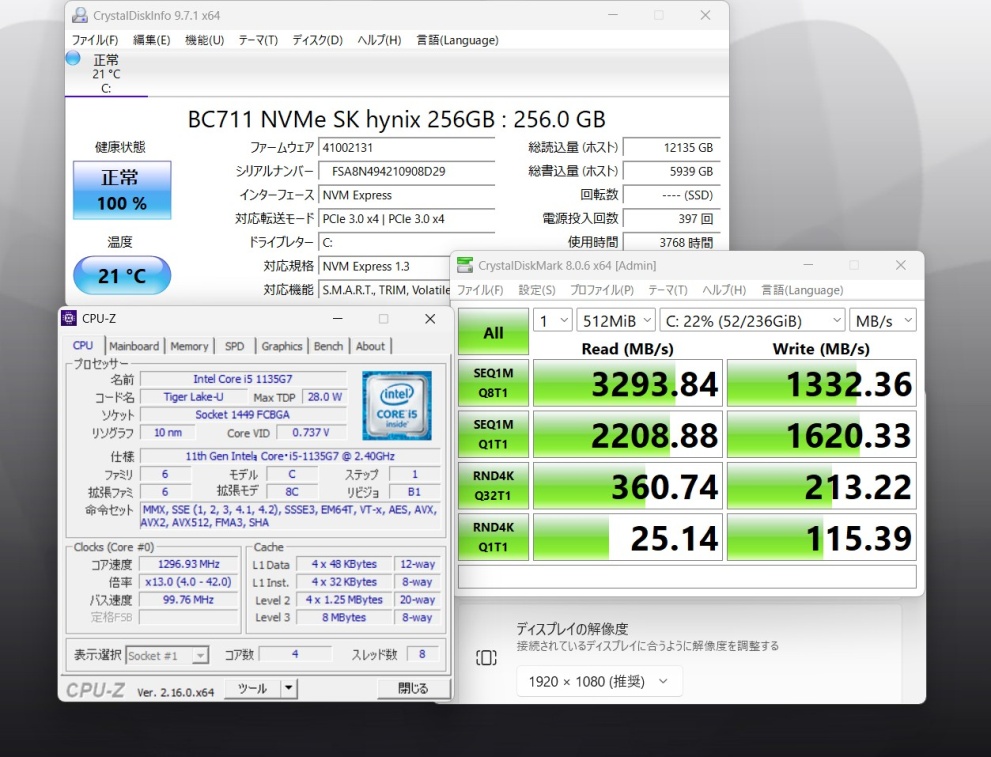Click the Intel Core i5 logo badge
Viewport: 991px width, 757px height.
pos(397,405)
